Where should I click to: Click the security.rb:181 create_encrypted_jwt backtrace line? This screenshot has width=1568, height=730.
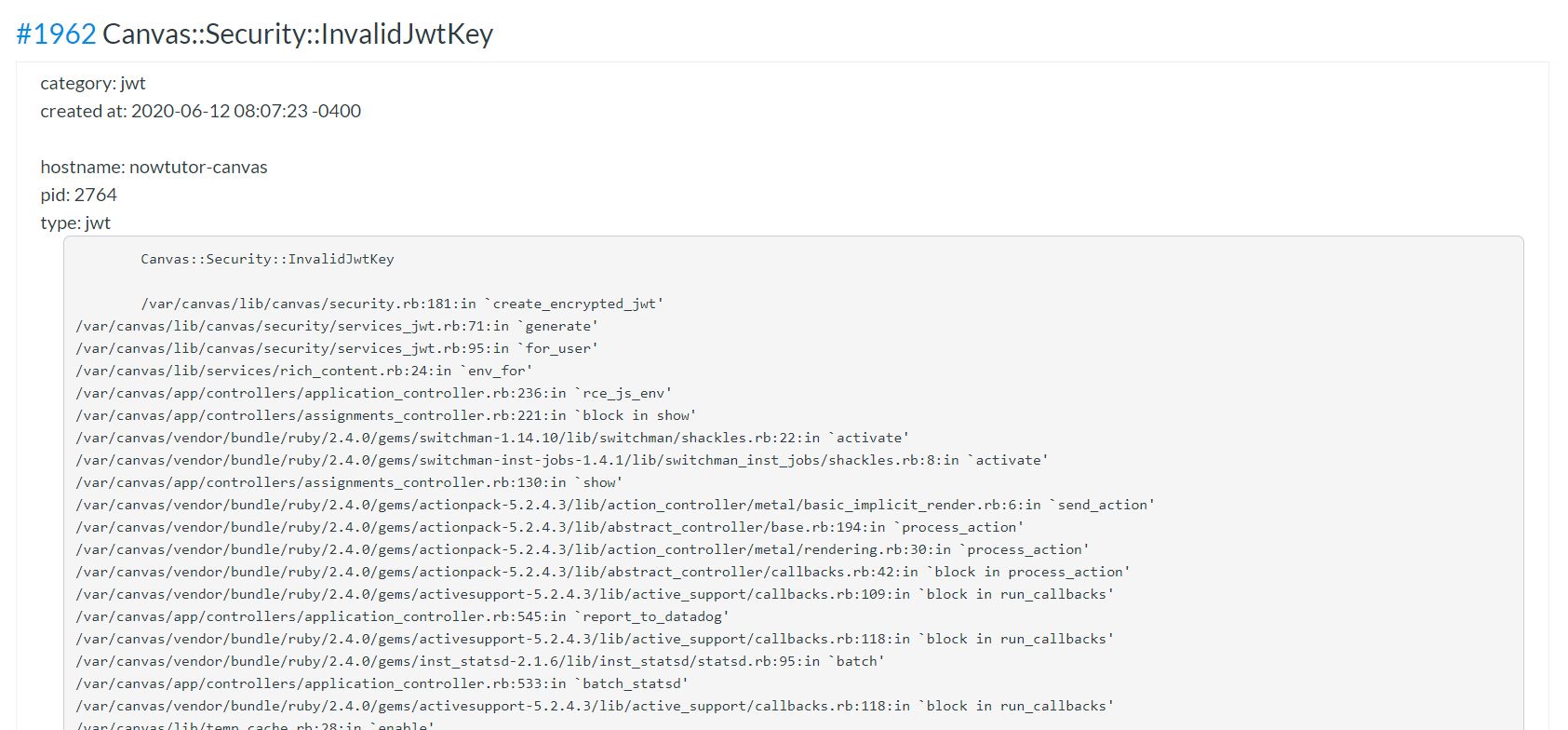pos(402,304)
